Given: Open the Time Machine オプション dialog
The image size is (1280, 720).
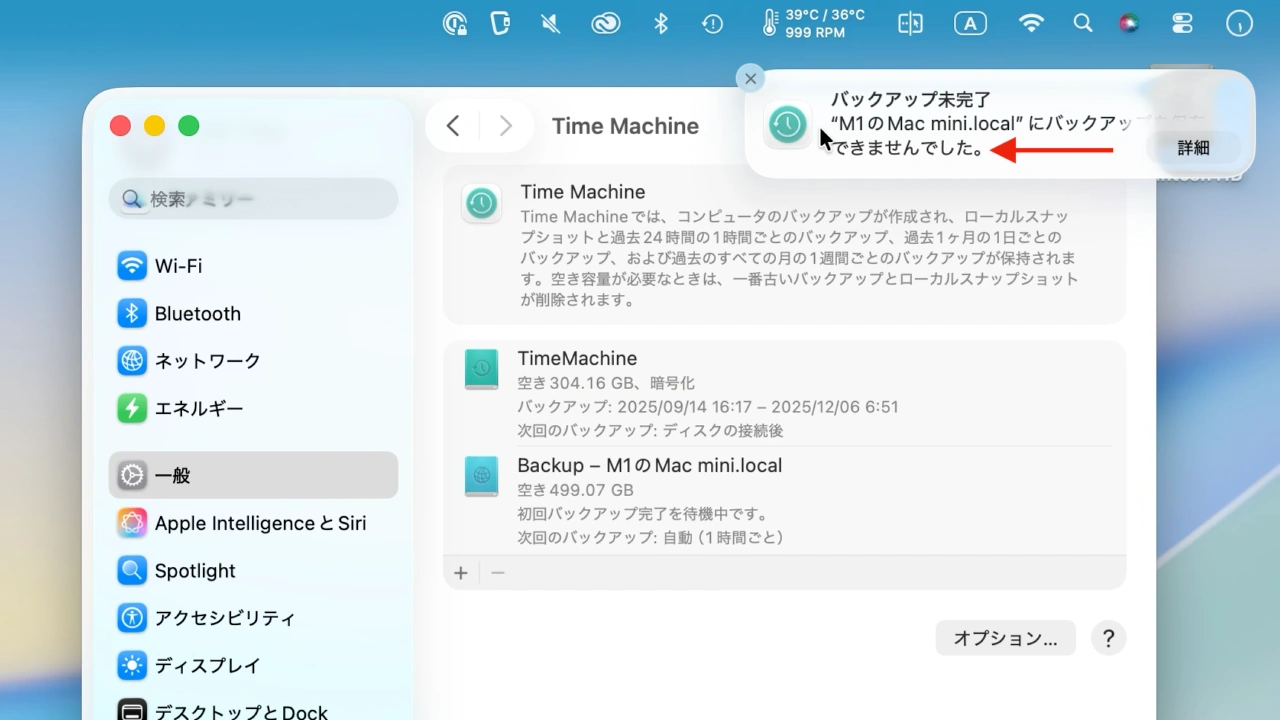Looking at the screenshot, I should [1005, 638].
